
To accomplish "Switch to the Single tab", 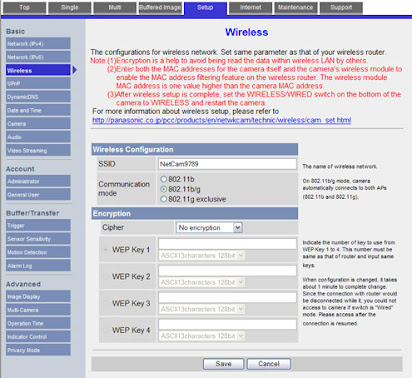I will pos(70,8).
